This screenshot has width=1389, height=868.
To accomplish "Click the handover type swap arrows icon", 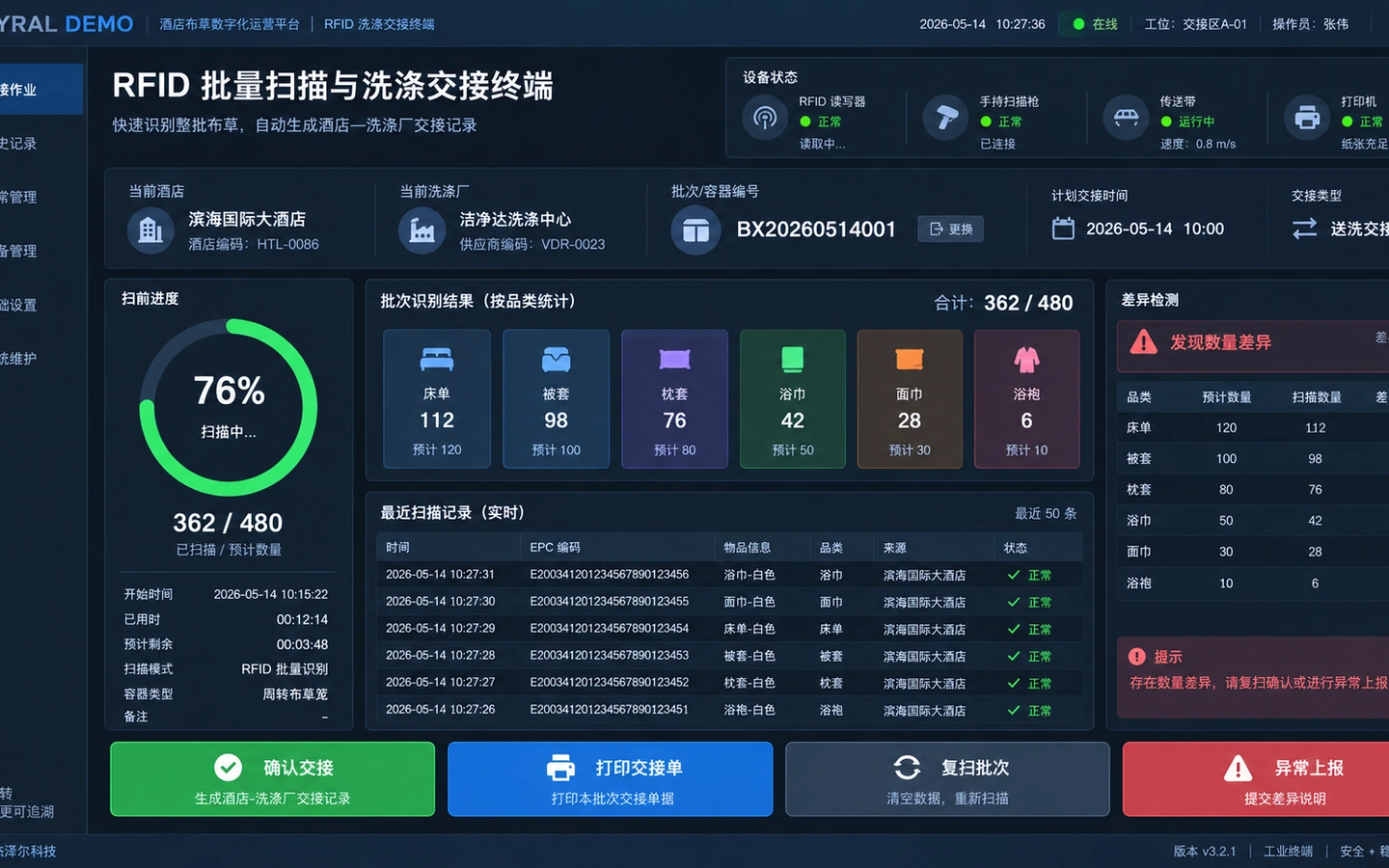I will point(1304,229).
